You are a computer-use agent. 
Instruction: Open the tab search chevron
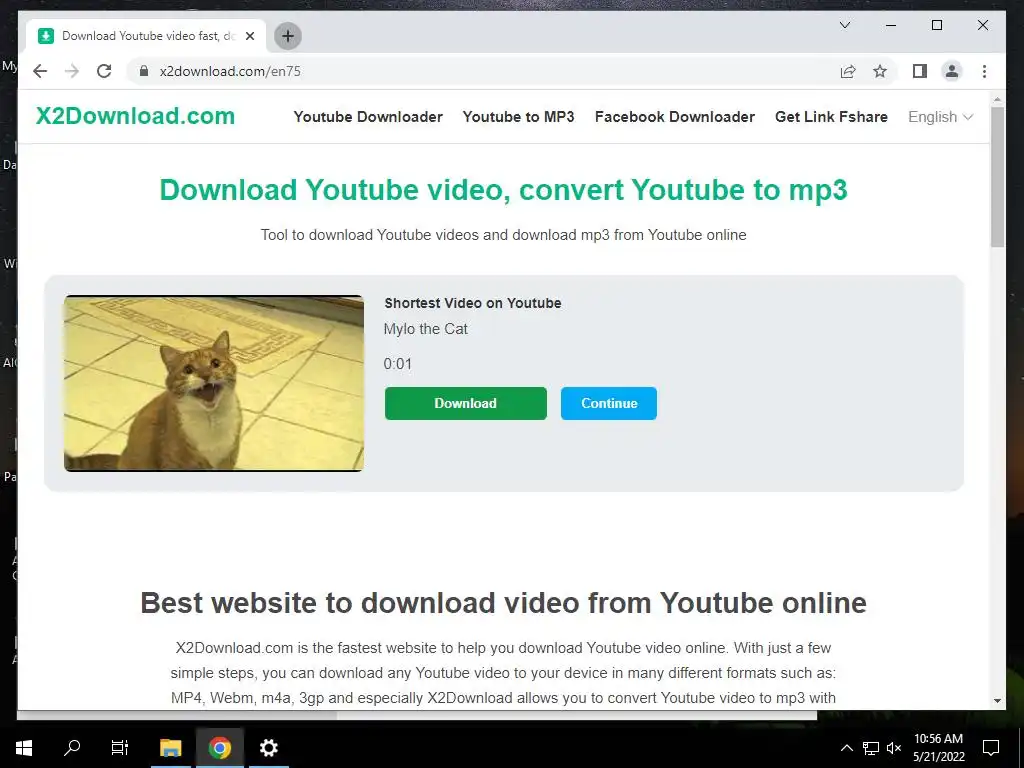[844, 25]
